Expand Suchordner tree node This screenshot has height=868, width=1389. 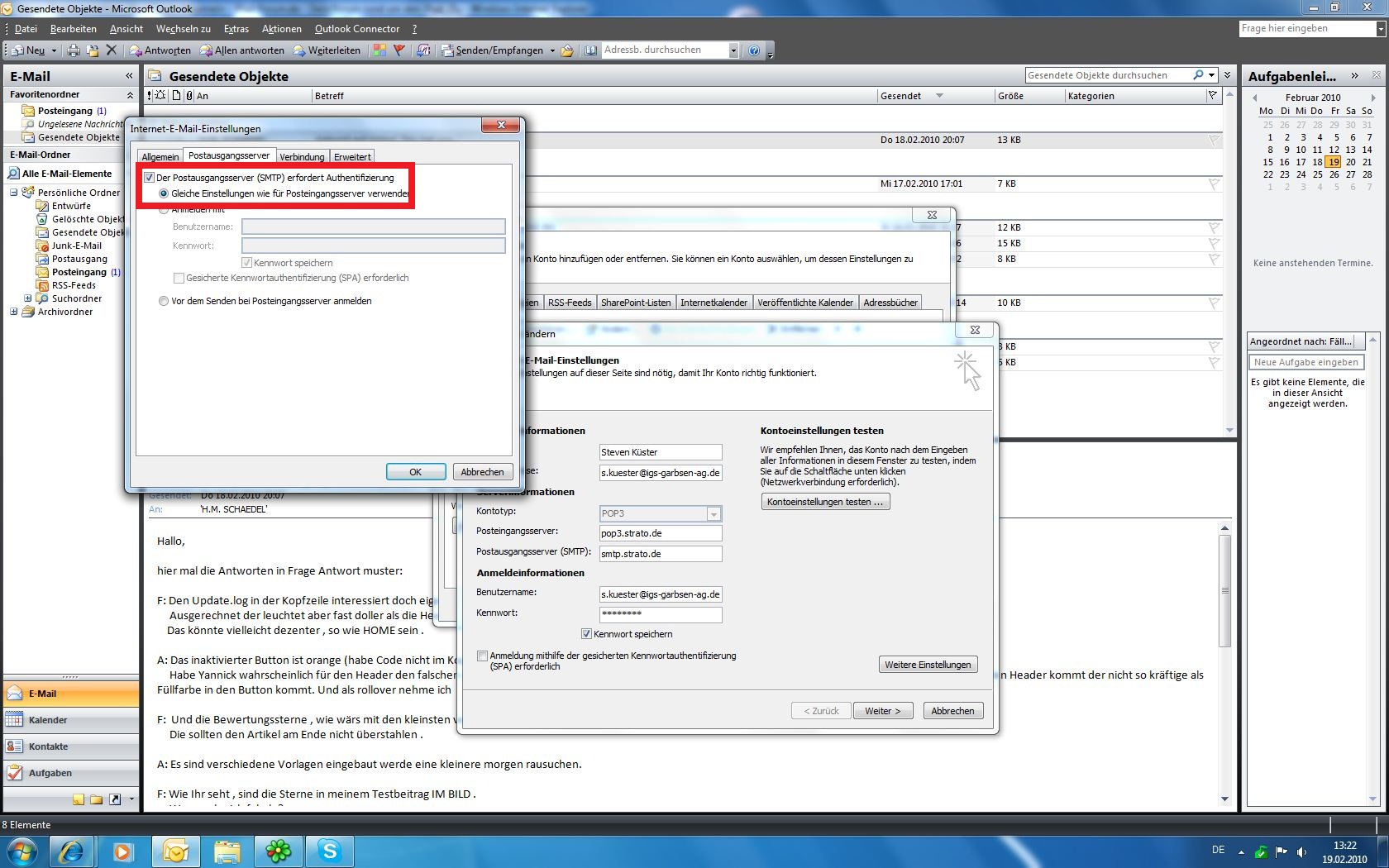click(27, 298)
